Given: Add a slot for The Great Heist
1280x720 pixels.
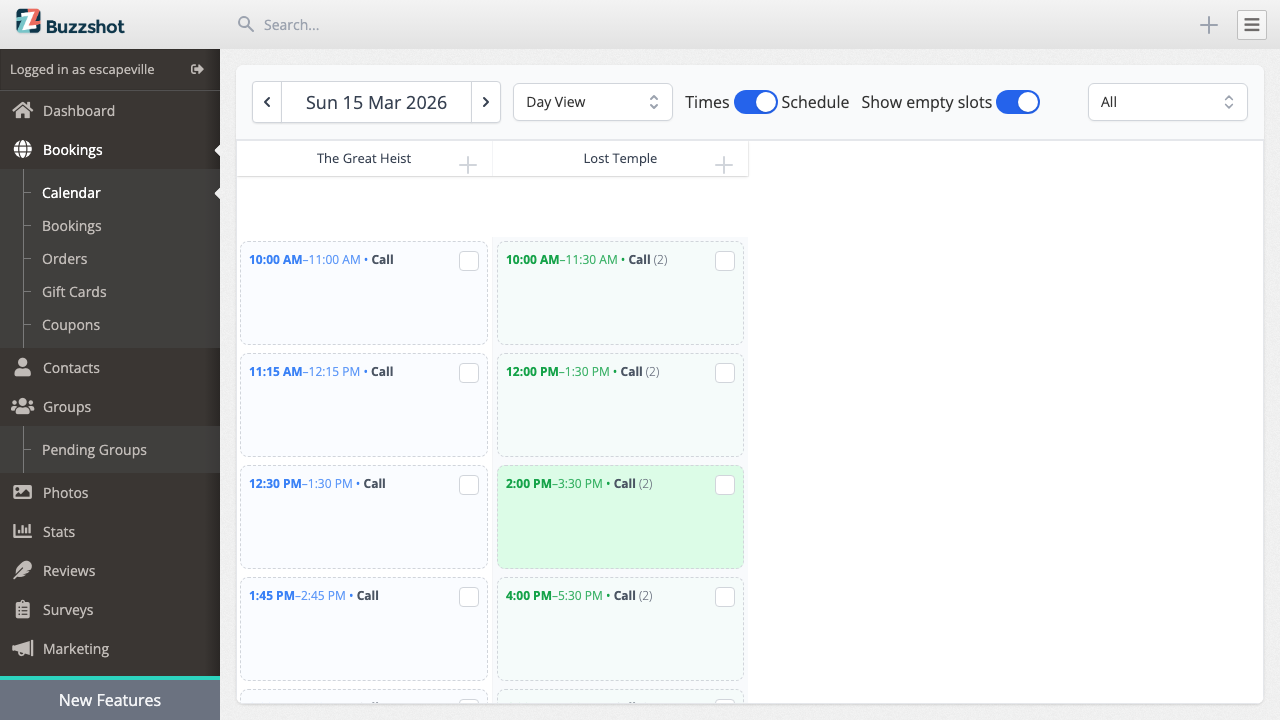Looking at the screenshot, I should 467,163.
